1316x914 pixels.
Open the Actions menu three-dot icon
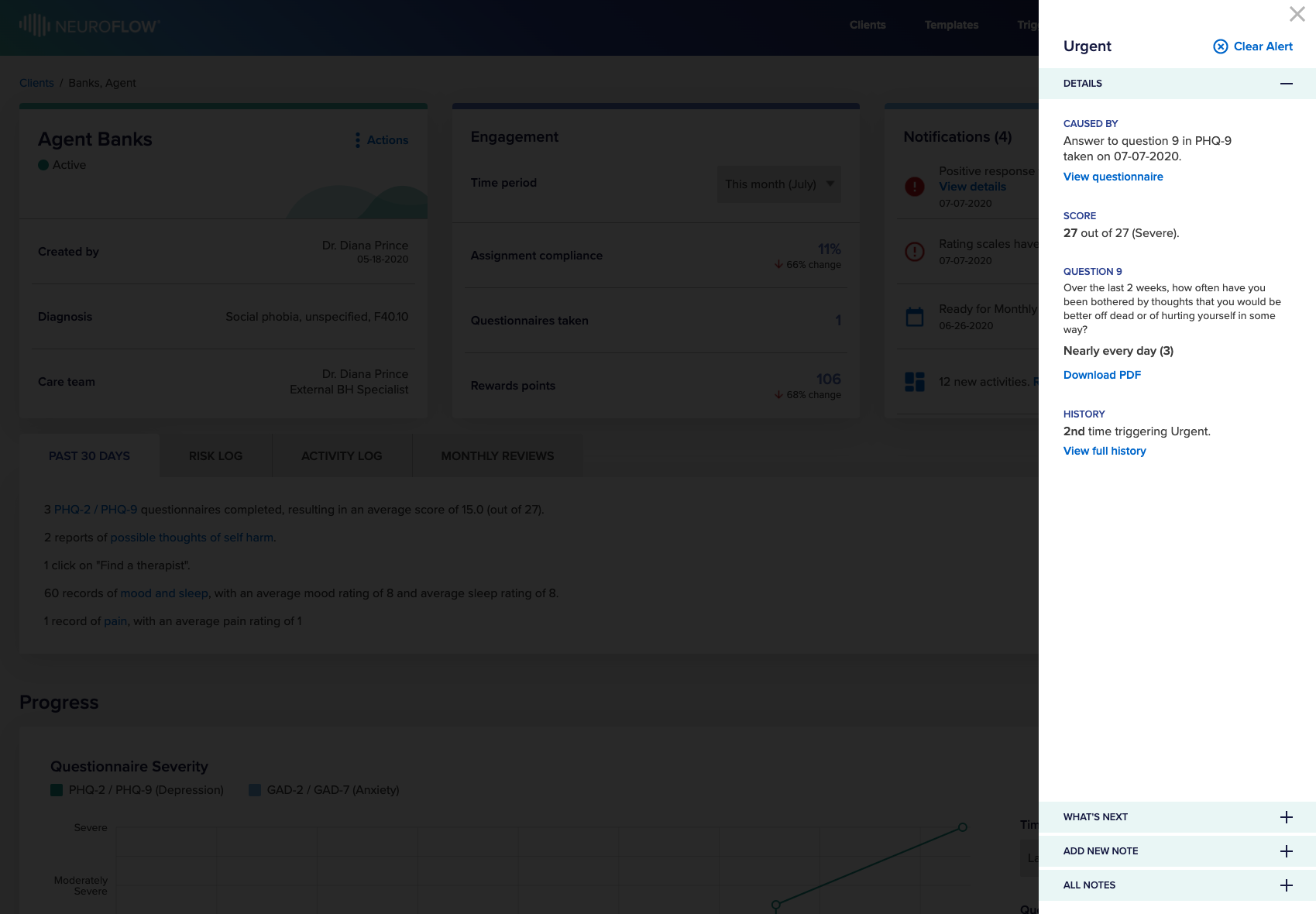point(357,140)
